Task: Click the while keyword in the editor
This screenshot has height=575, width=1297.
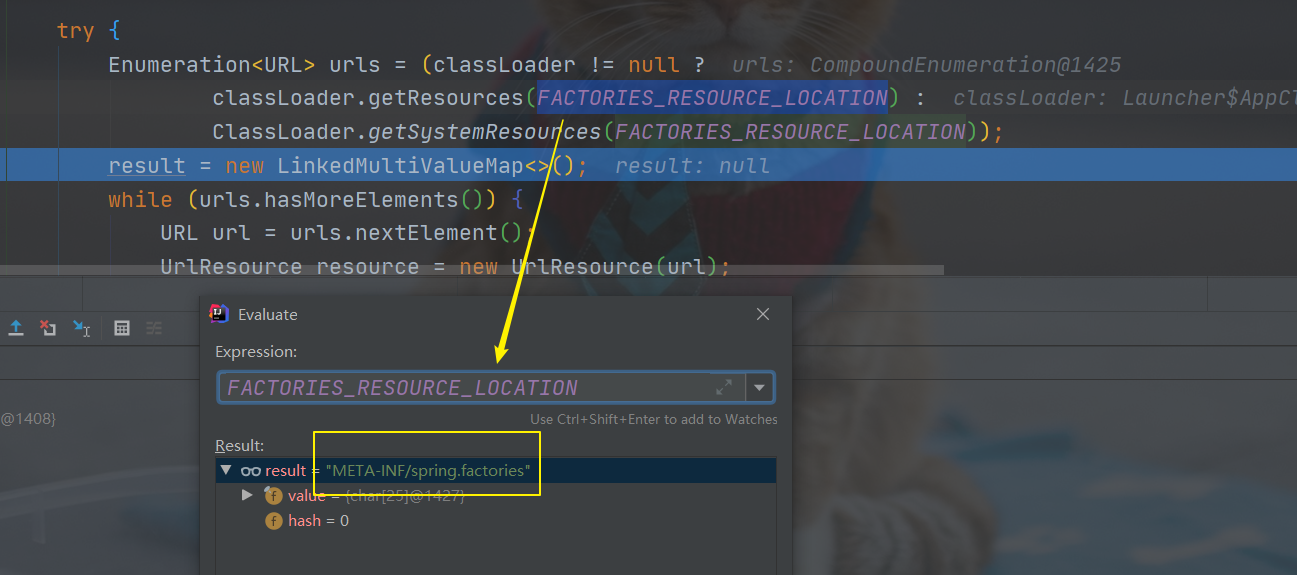Action: (141, 199)
